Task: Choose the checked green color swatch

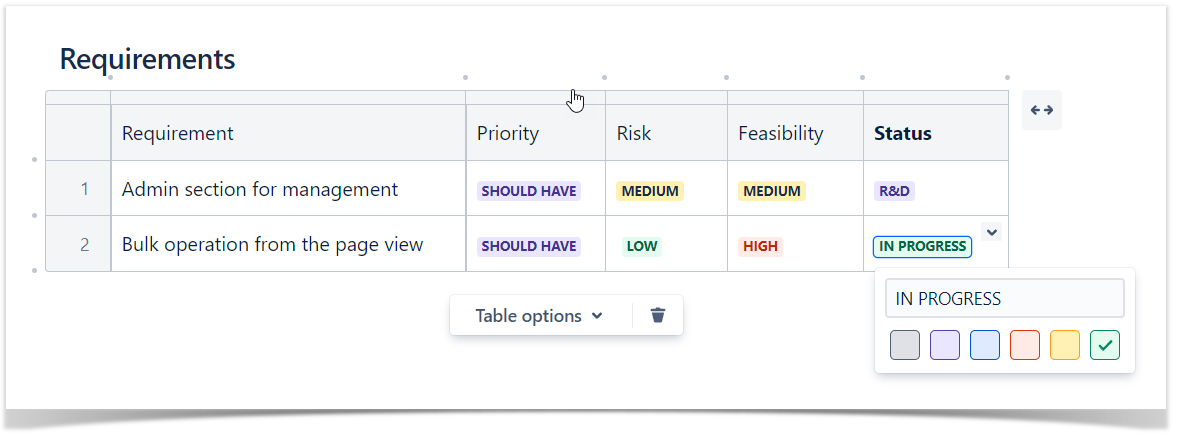Action: (x=1105, y=345)
